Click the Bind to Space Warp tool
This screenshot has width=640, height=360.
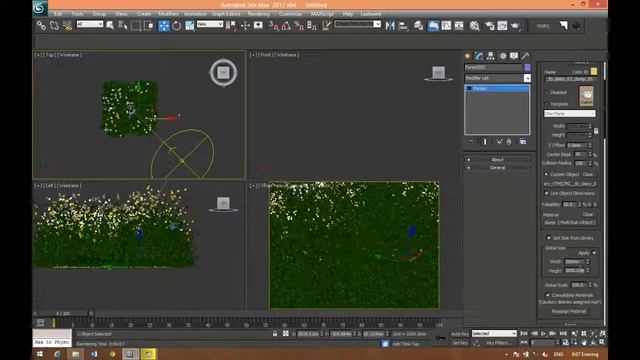(67, 25)
